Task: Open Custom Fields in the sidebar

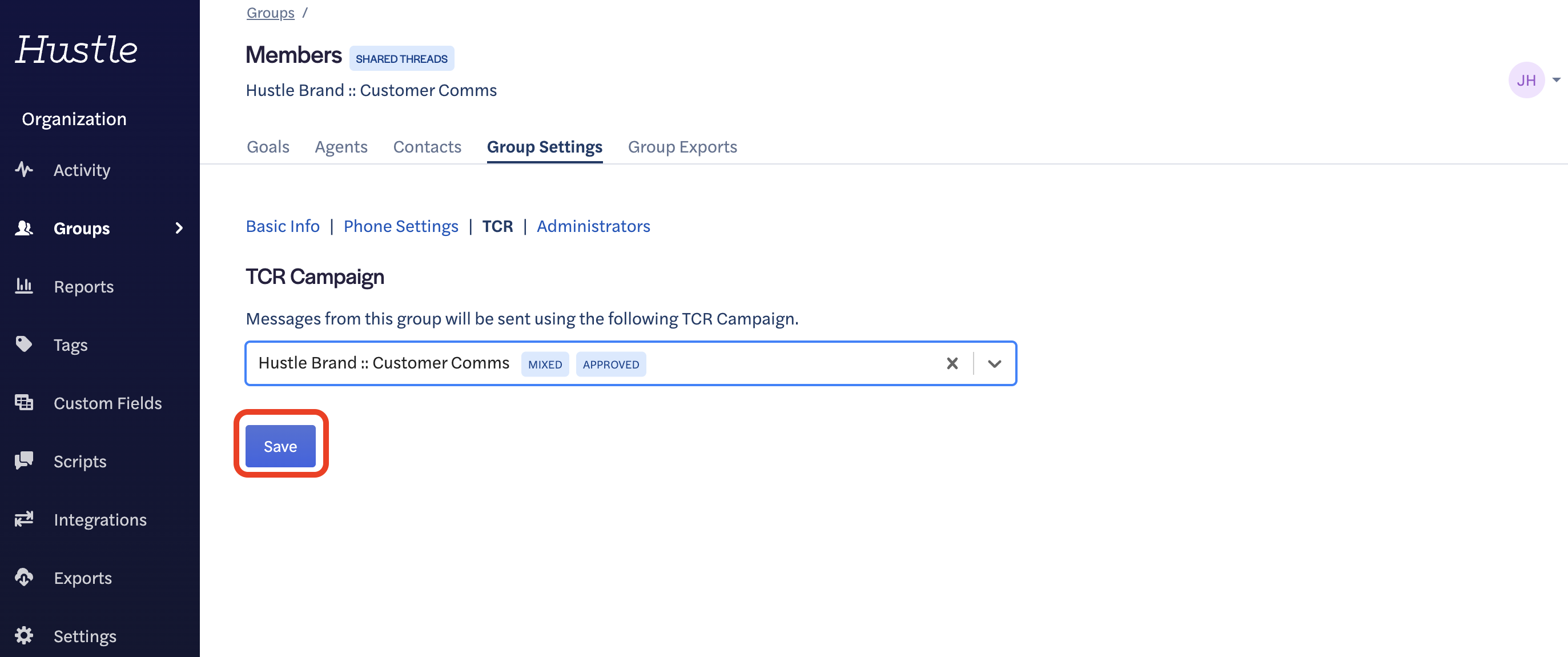Action: pos(108,402)
